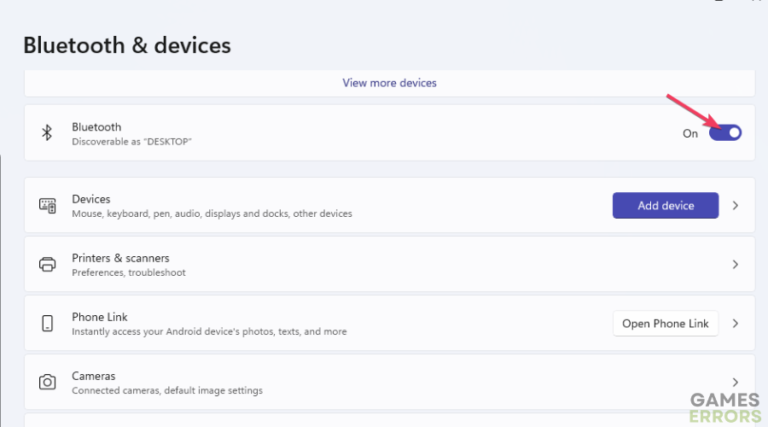Viewport: 768px width, 427px height.
Task: Click the 'Discoverable as DESKTOP' text
Action: (131, 142)
